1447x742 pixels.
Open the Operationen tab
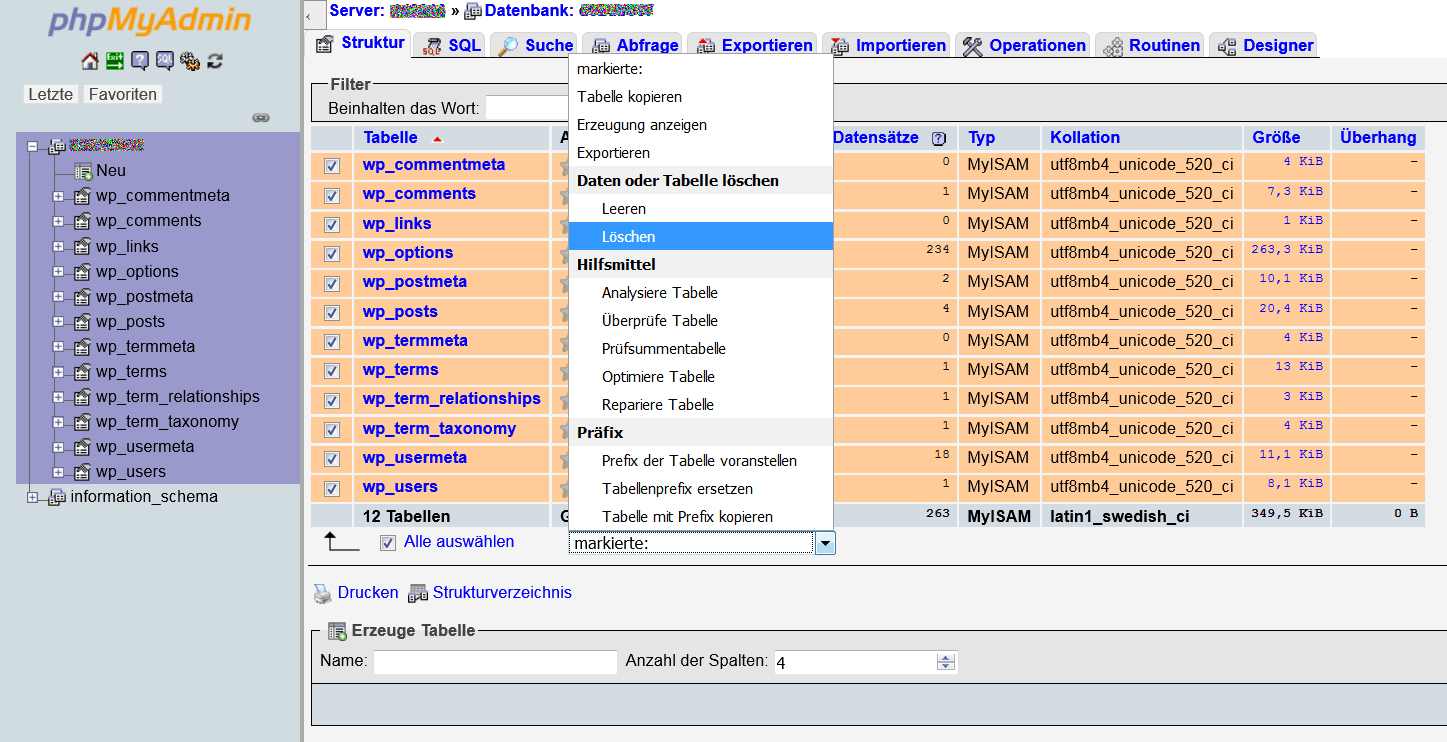click(1024, 45)
